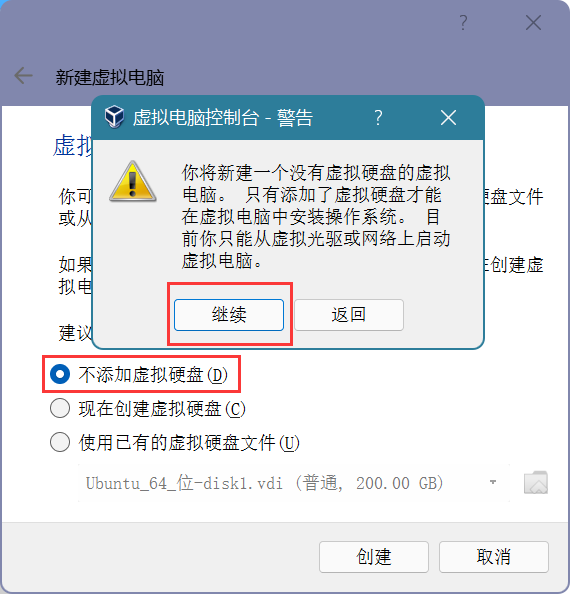Viewport: 570px width, 594px height.
Task: Confirm the warning with 继续 button
Action: 229,315
